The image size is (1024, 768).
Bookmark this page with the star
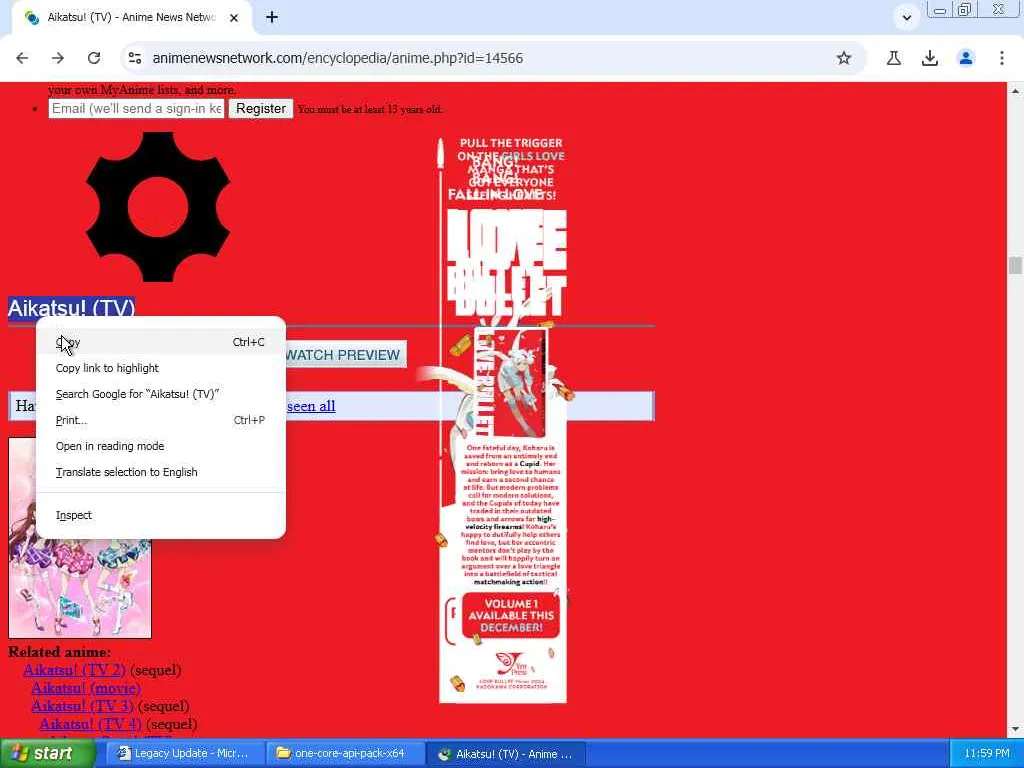[x=844, y=58]
